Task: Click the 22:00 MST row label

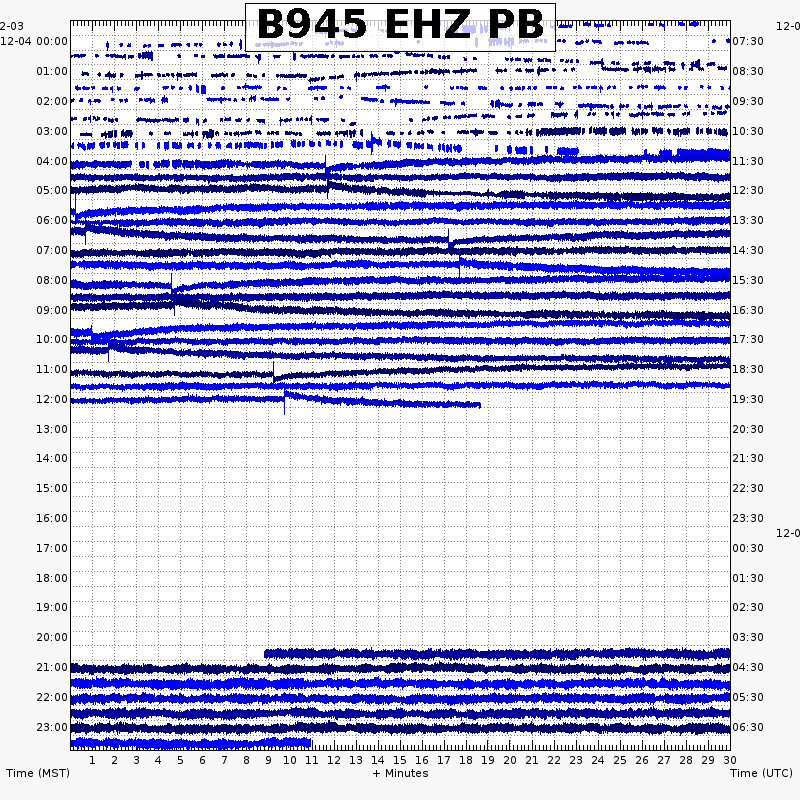Action: (x=52, y=697)
